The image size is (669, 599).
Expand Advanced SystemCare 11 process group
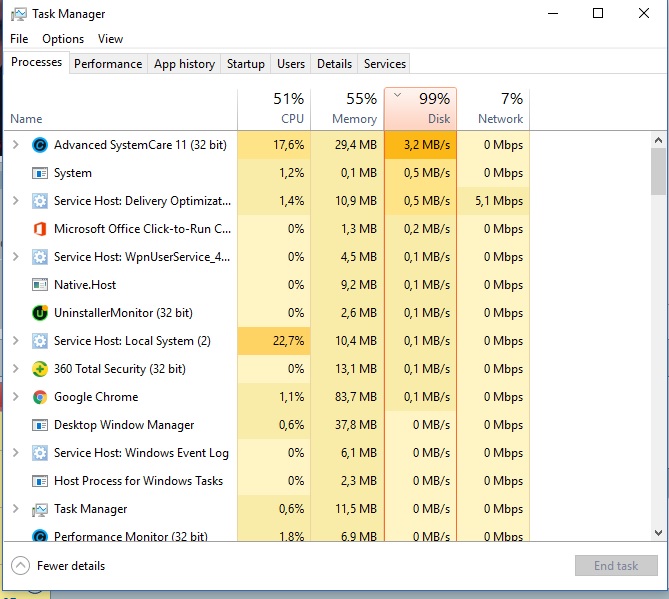point(16,145)
